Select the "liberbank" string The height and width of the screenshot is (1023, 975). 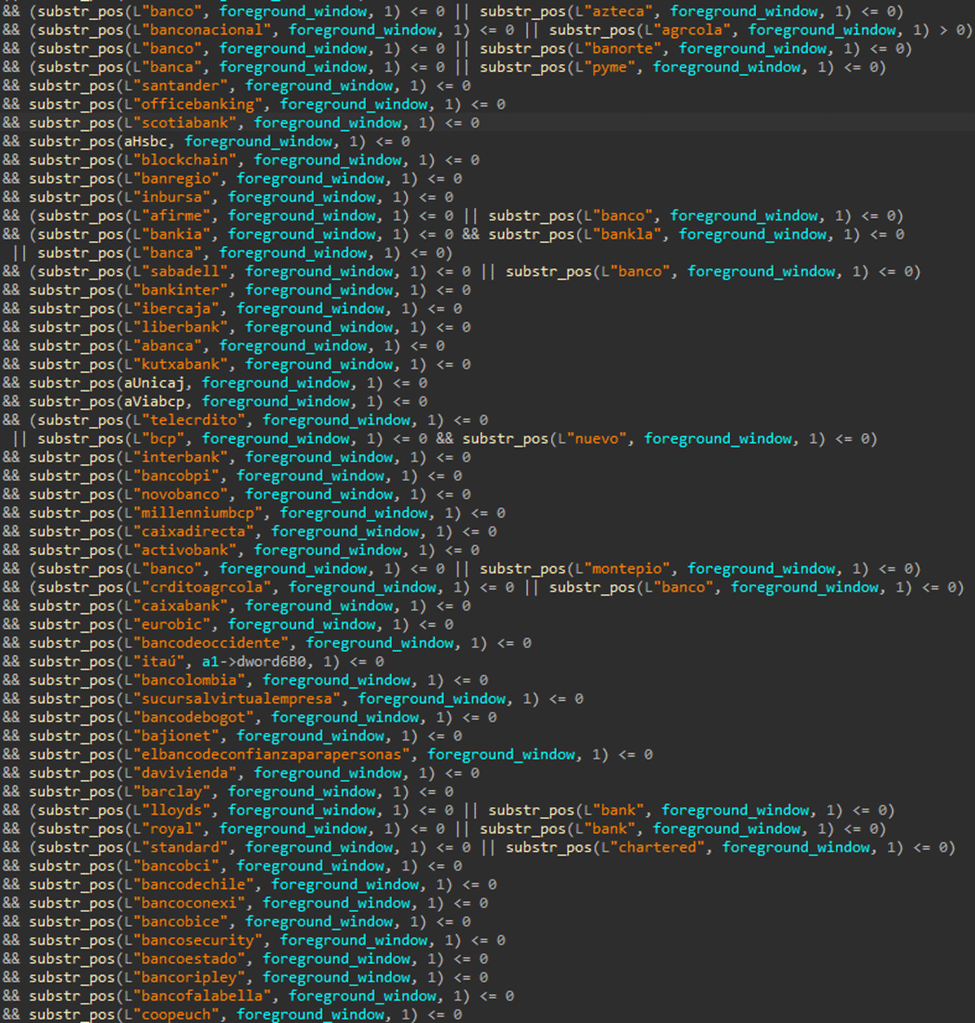[x=180, y=328]
